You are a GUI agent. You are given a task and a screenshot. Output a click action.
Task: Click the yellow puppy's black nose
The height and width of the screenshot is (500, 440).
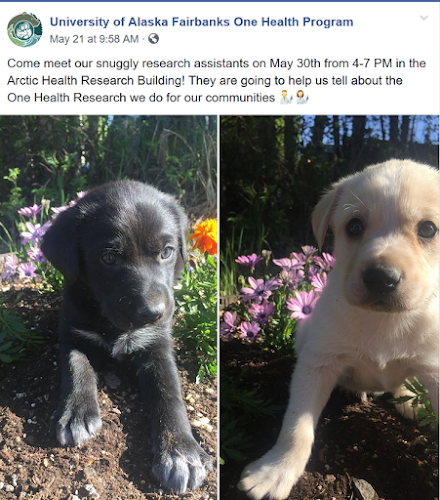point(382,279)
